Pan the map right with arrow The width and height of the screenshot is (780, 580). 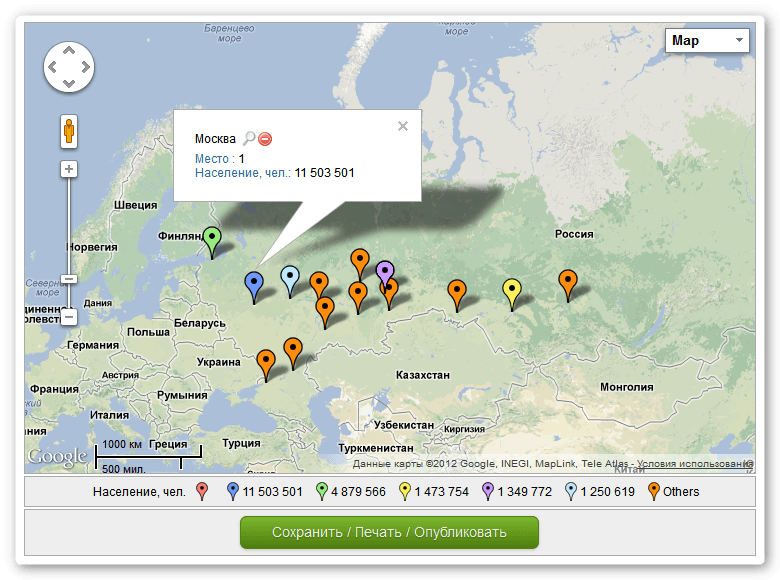pyautogui.click(x=86, y=68)
